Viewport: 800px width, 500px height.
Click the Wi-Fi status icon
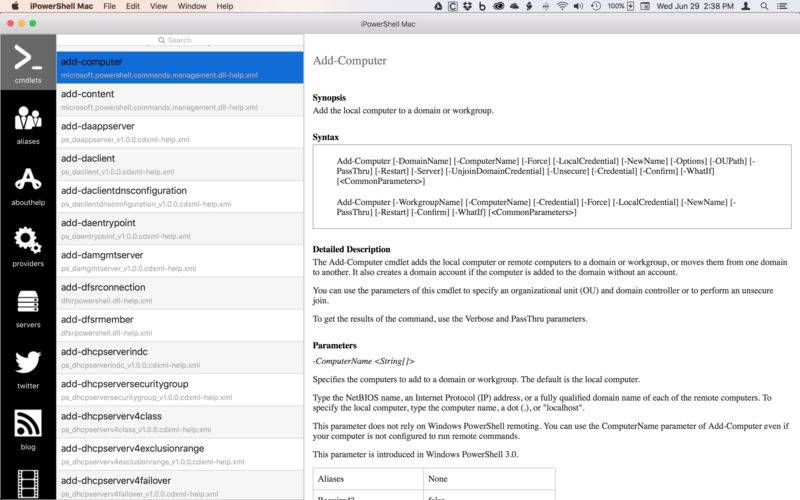tap(562, 6)
